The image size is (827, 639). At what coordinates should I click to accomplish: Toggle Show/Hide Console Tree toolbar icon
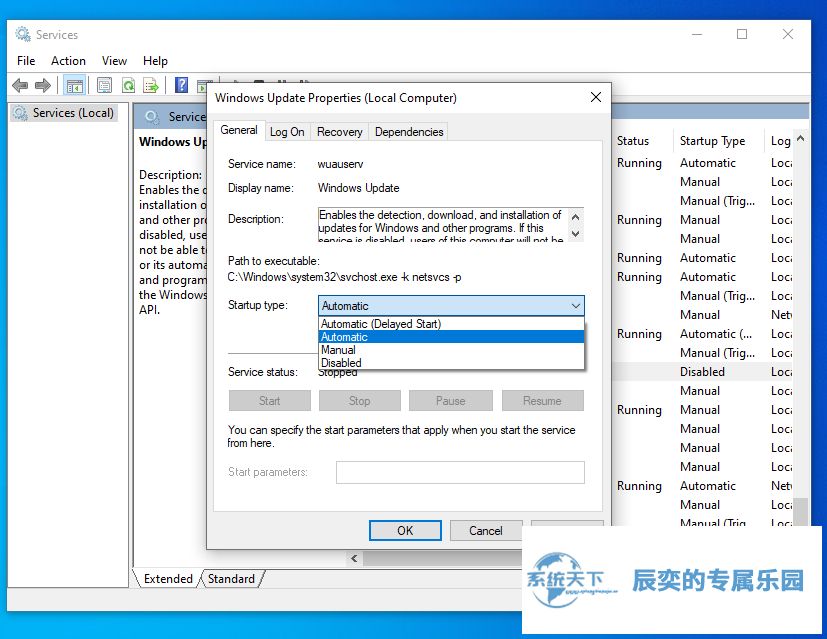[x=74, y=85]
